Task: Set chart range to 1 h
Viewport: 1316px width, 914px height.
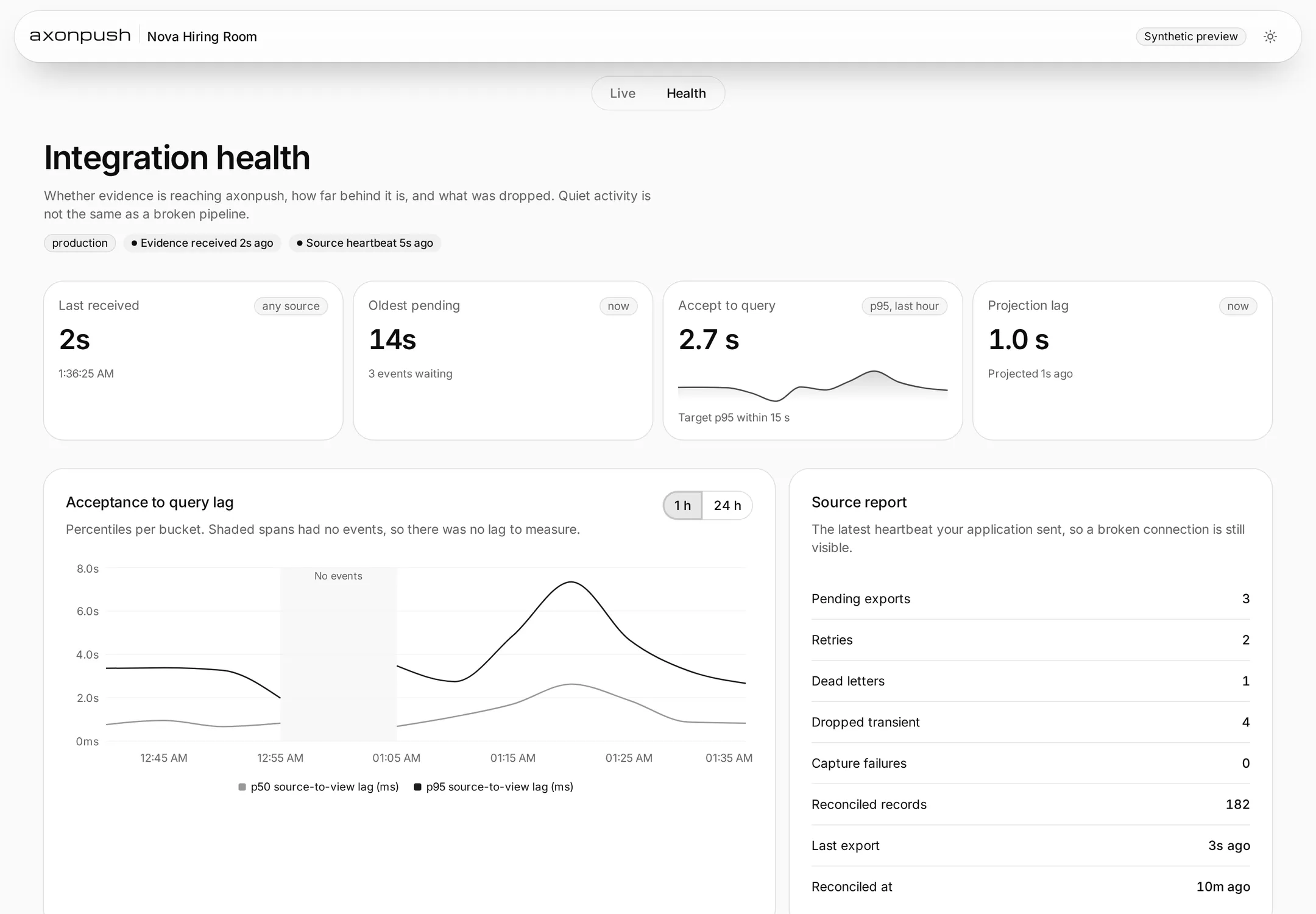Action: [x=682, y=506]
